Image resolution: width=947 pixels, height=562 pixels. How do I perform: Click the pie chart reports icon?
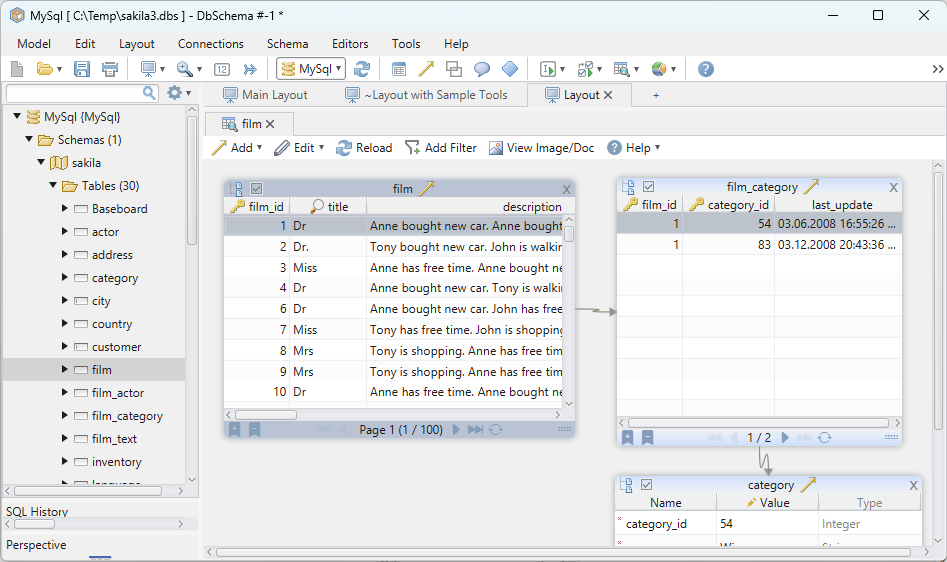click(x=659, y=69)
